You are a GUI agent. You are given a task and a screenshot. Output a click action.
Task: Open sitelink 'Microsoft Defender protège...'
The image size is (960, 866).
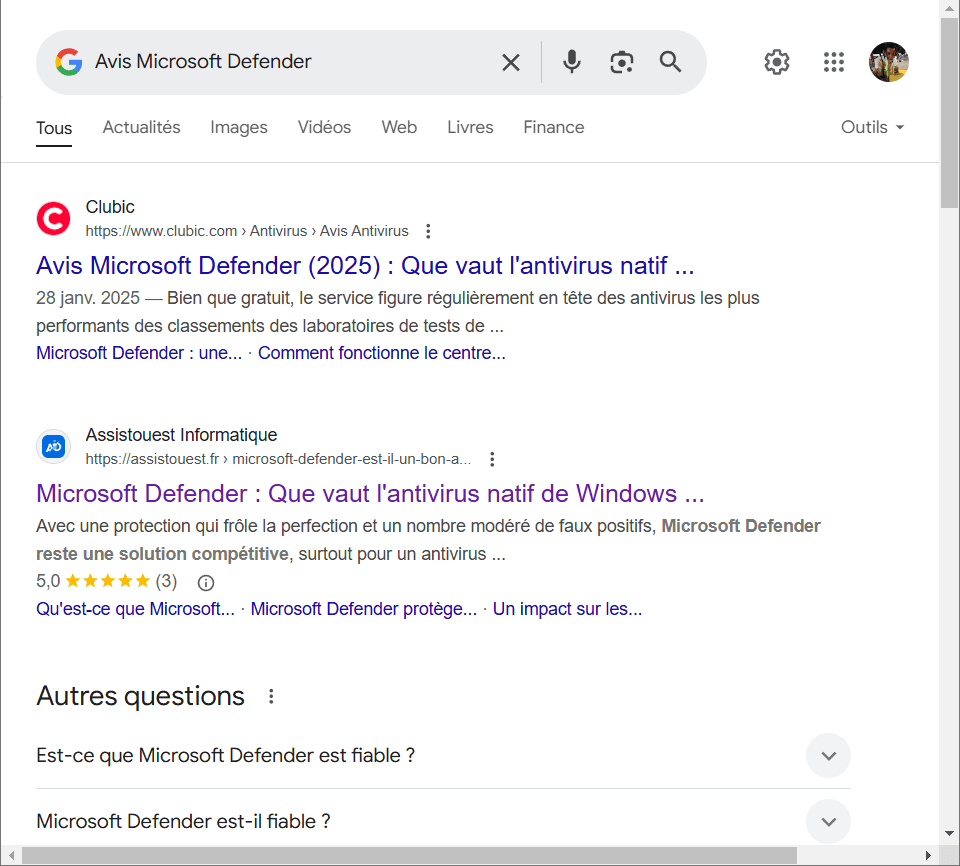click(x=364, y=609)
